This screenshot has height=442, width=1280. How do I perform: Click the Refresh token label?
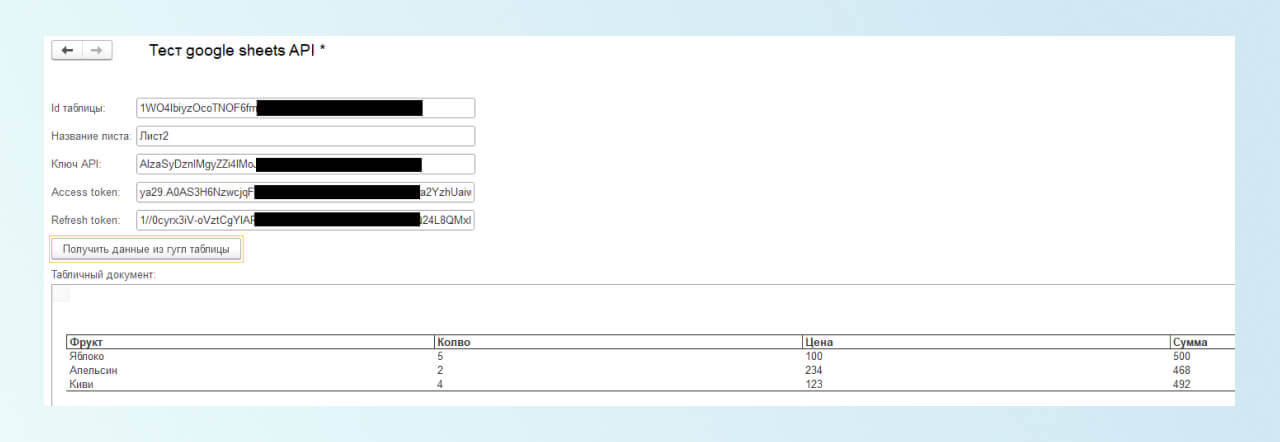(x=87, y=220)
